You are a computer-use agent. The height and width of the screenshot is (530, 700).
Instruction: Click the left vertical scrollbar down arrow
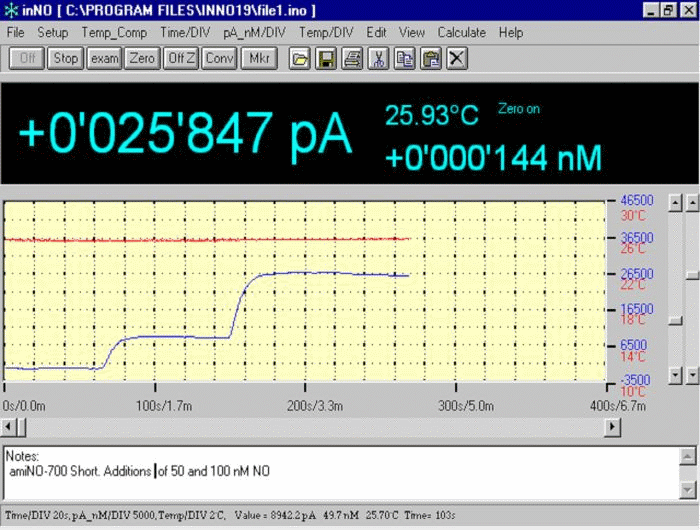tap(675, 376)
